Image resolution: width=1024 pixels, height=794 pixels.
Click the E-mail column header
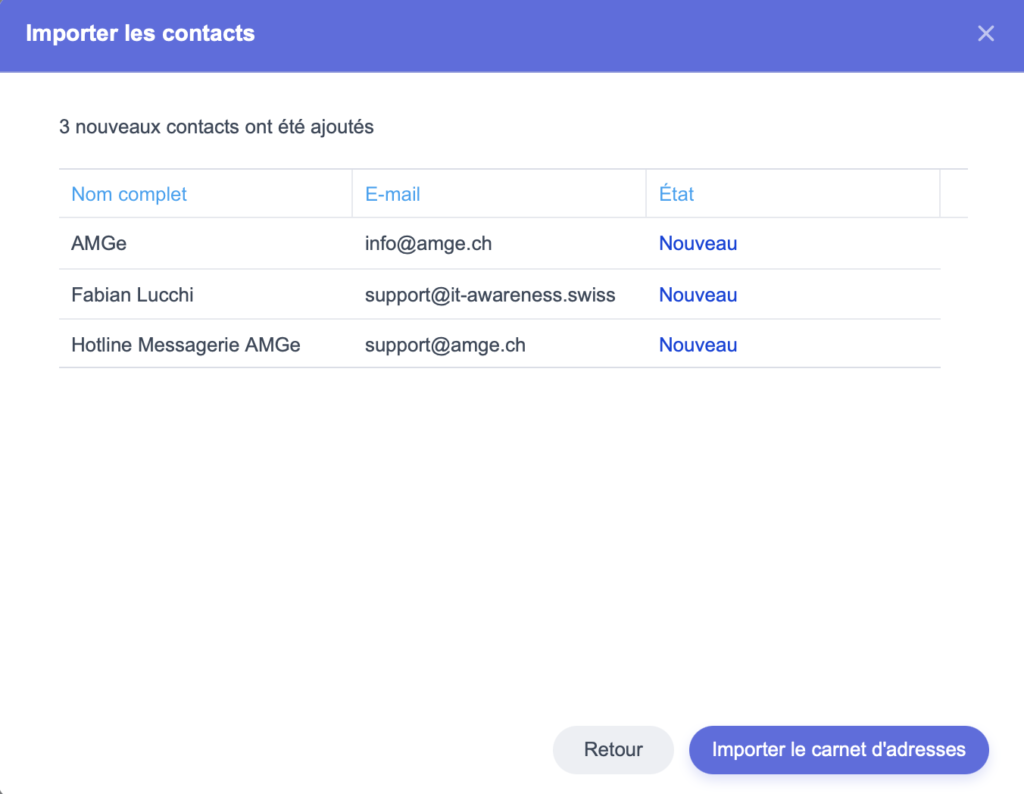[x=393, y=194]
